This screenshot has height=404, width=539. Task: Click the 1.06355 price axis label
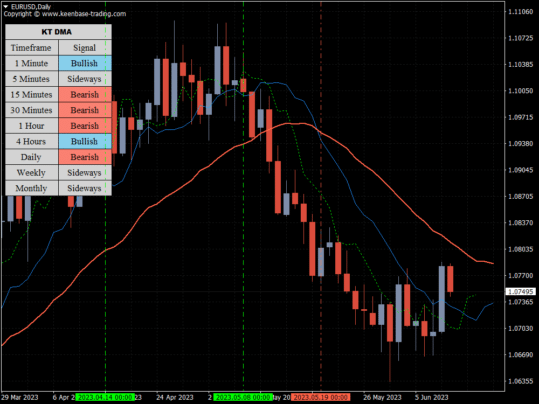pyautogui.click(x=520, y=381)
